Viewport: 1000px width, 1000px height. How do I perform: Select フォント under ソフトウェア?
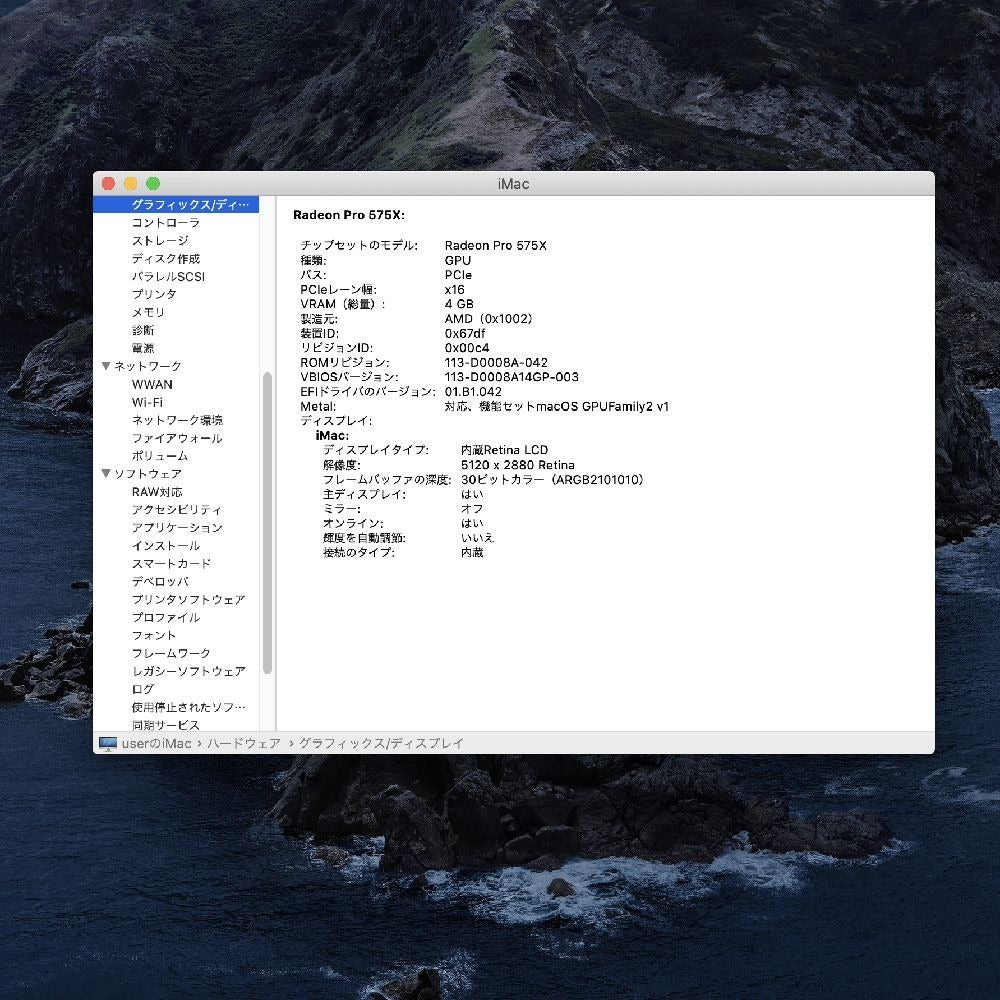point(153,635)
